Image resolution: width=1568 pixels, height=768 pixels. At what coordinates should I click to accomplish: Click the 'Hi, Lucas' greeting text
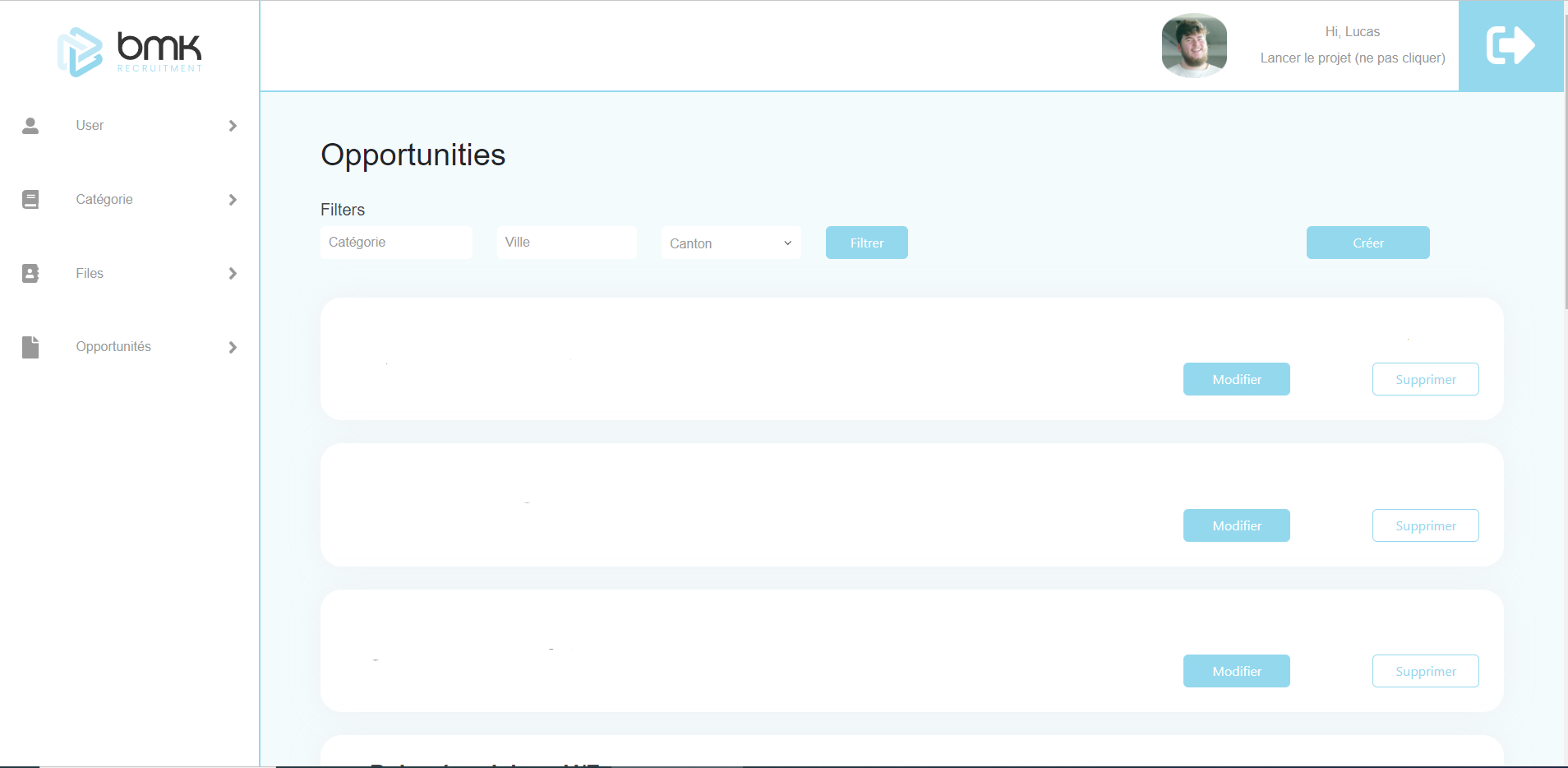tap(1353, 32)
